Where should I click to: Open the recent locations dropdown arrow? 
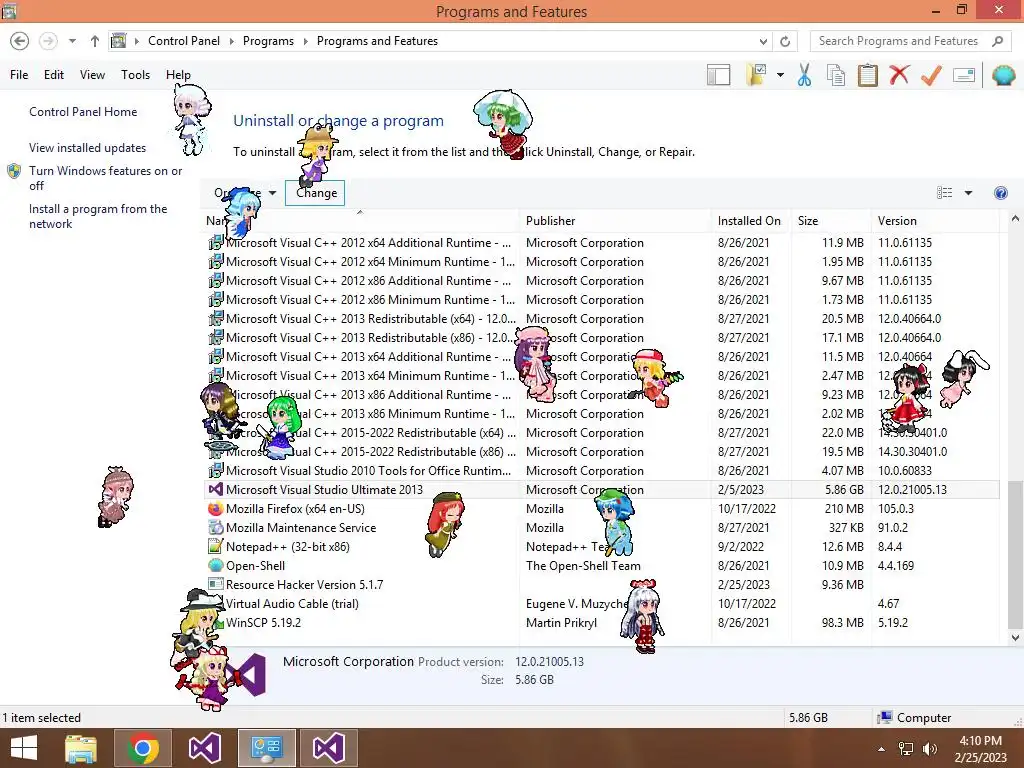tap(72, 41)
